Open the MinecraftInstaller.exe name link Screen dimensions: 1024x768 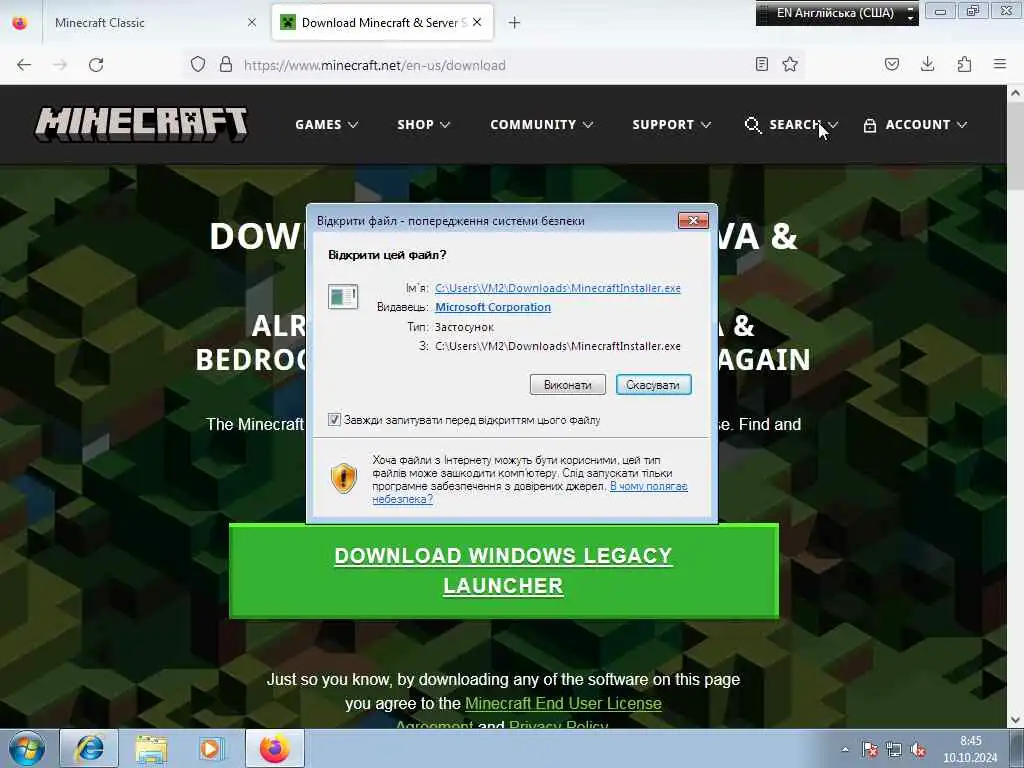(x=558, y=288)
